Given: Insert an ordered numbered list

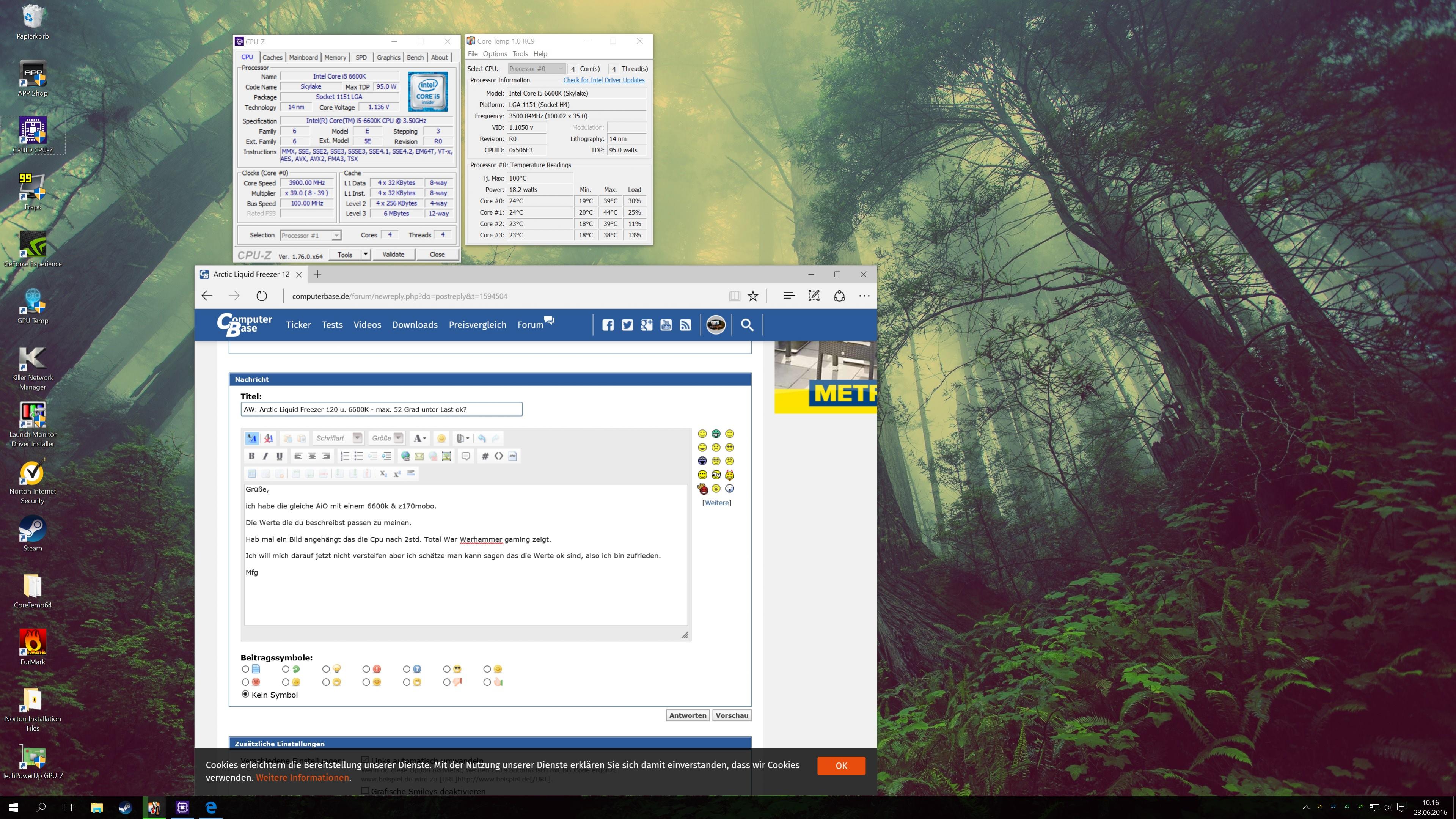Looking at the screenshot, I should [345, 456].
